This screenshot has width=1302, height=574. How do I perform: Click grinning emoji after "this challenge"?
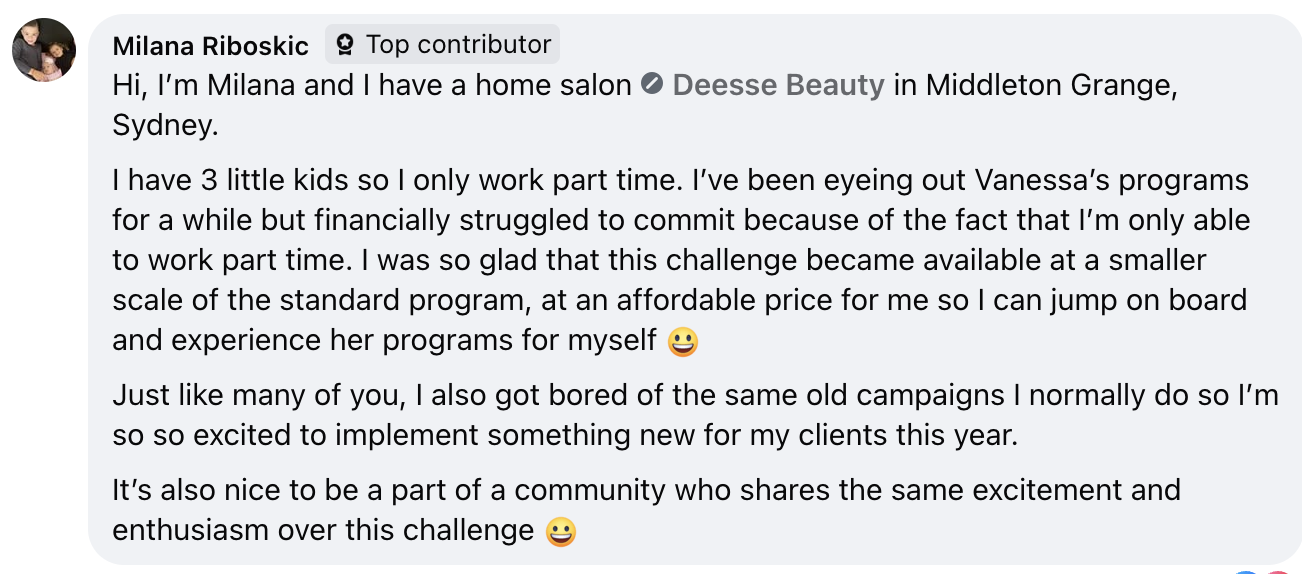(x=562, y=531)
